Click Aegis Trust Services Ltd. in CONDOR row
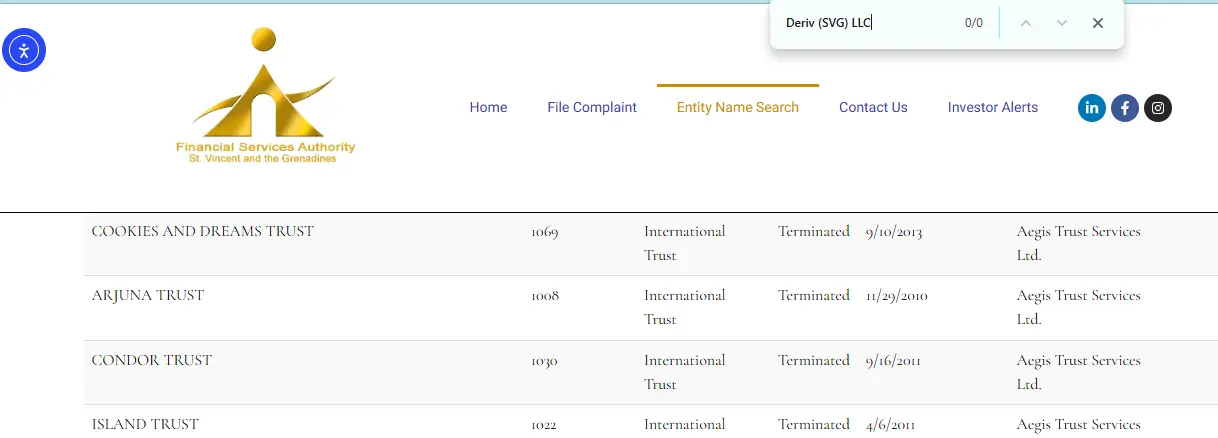 (1079, 372)
